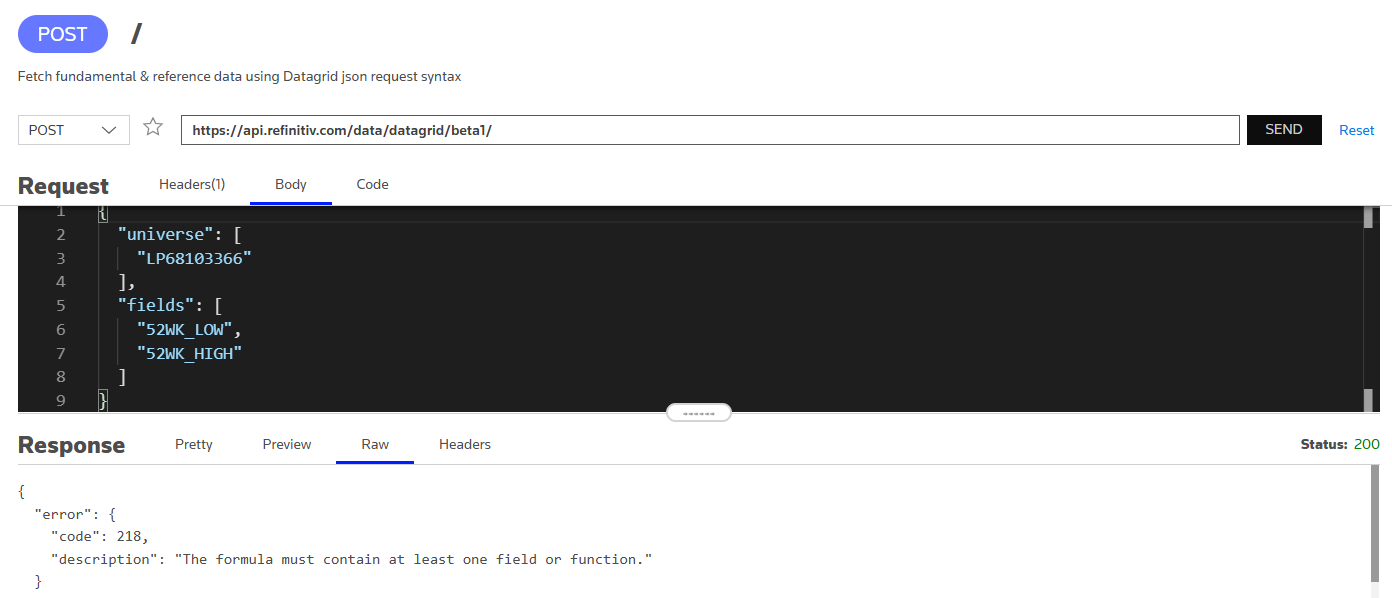Switch to the Code tab
1392x598 pixels.
point(372,184)
